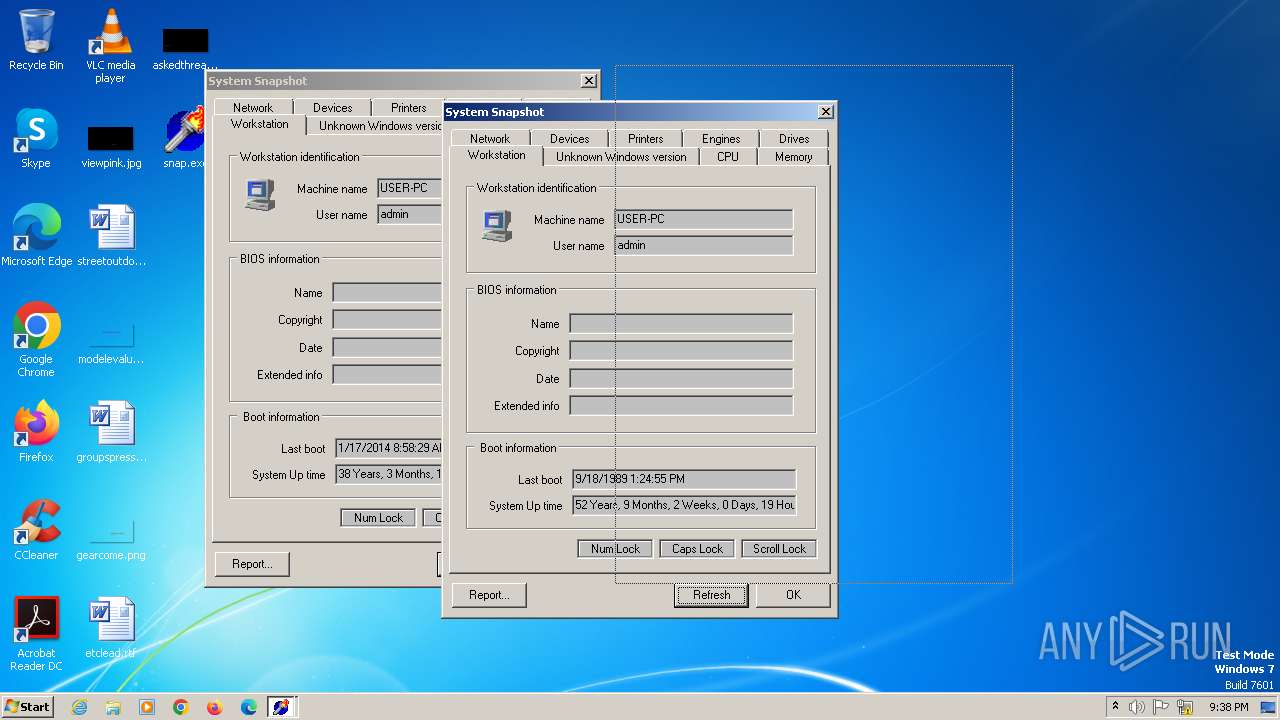Launch VLC media player shortcut
Image resolution: width=1280 pixels, height=720 pixels.
click(x=110, y=46)
